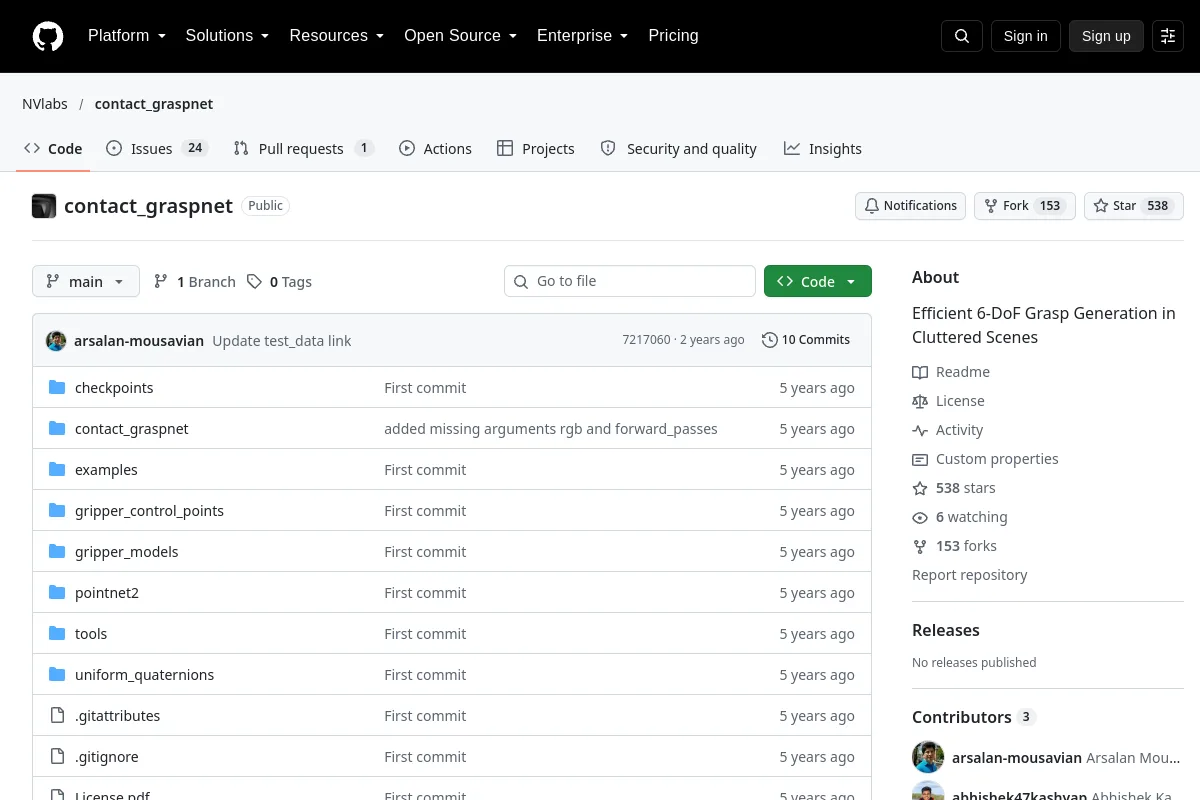
Task: Expand the Platform menu
Action: pyautogui.click(x=127, y=36)
